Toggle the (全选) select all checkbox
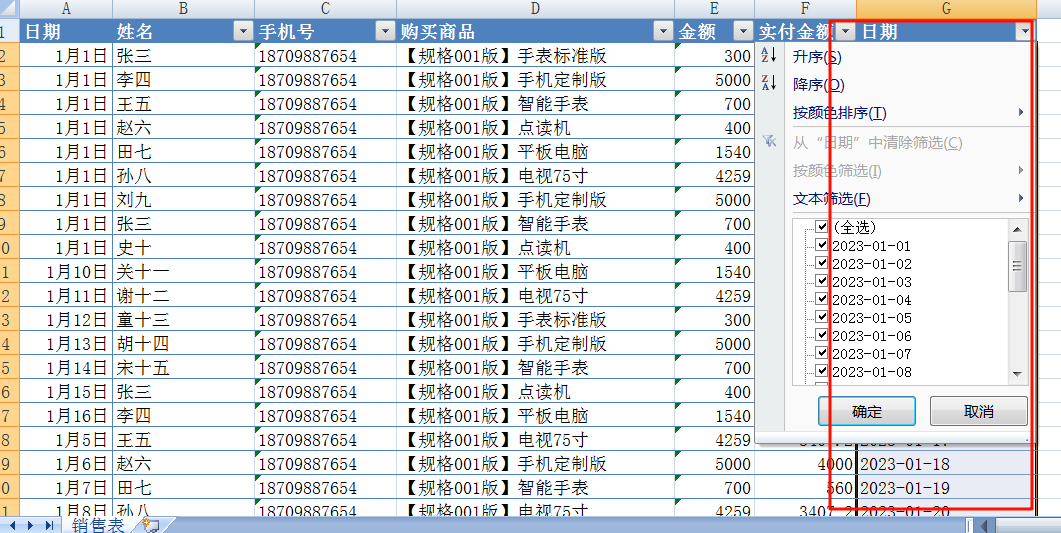This screenshot has width=1061, height=533. click(822, 227)
